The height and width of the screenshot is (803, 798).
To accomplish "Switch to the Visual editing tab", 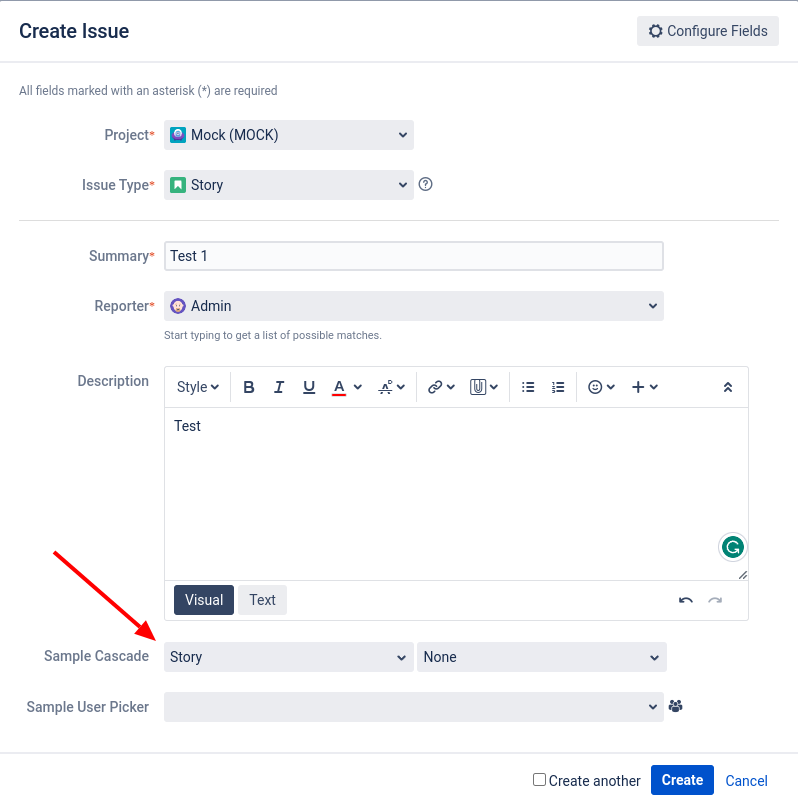I will tap(203, 600).
